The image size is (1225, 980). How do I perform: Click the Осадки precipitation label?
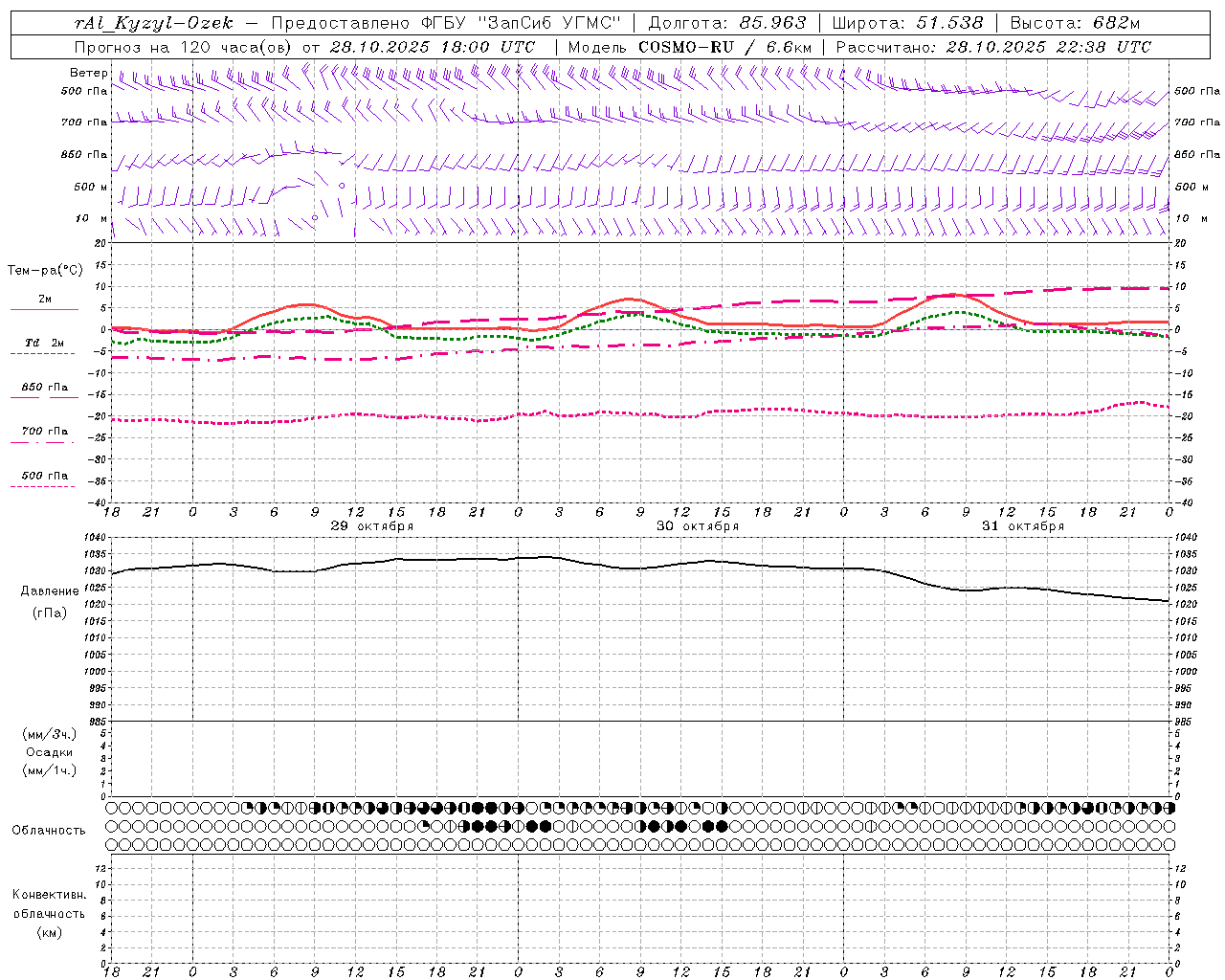(49, 753)
